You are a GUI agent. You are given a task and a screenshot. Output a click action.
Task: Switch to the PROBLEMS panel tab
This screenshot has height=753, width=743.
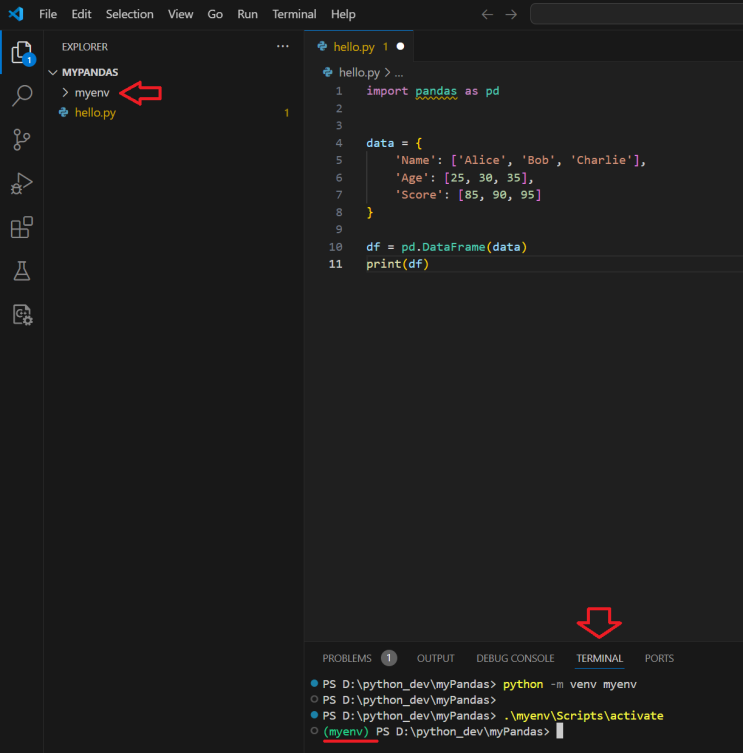pyautogui.click(x=347, y=658)
